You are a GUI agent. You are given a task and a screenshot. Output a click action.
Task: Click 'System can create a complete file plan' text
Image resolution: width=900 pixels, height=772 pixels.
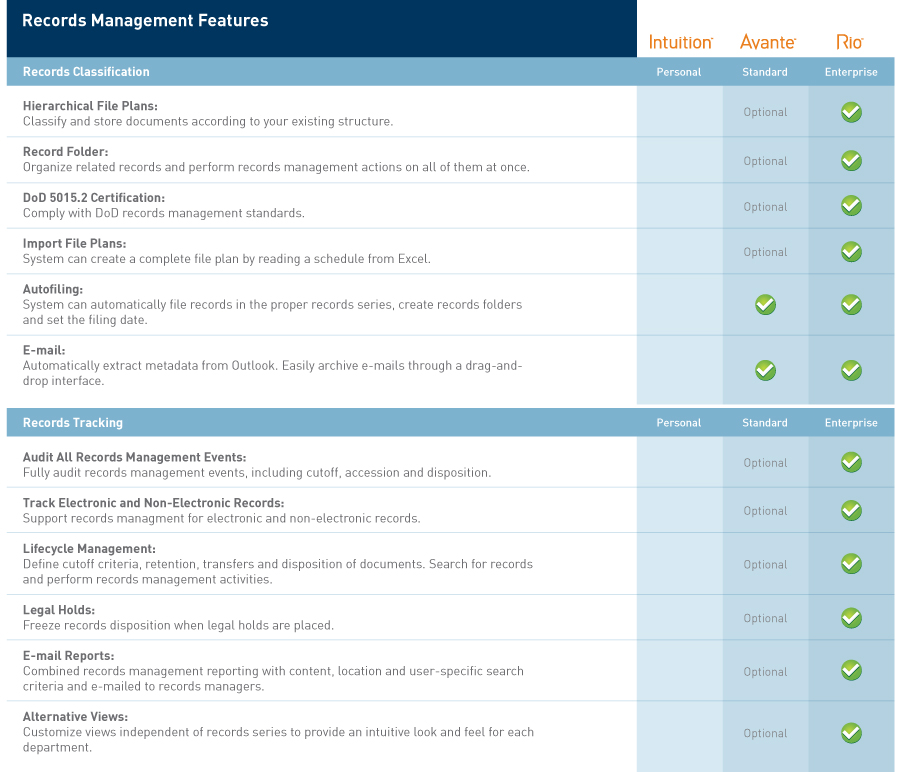[x=227, y=259]
